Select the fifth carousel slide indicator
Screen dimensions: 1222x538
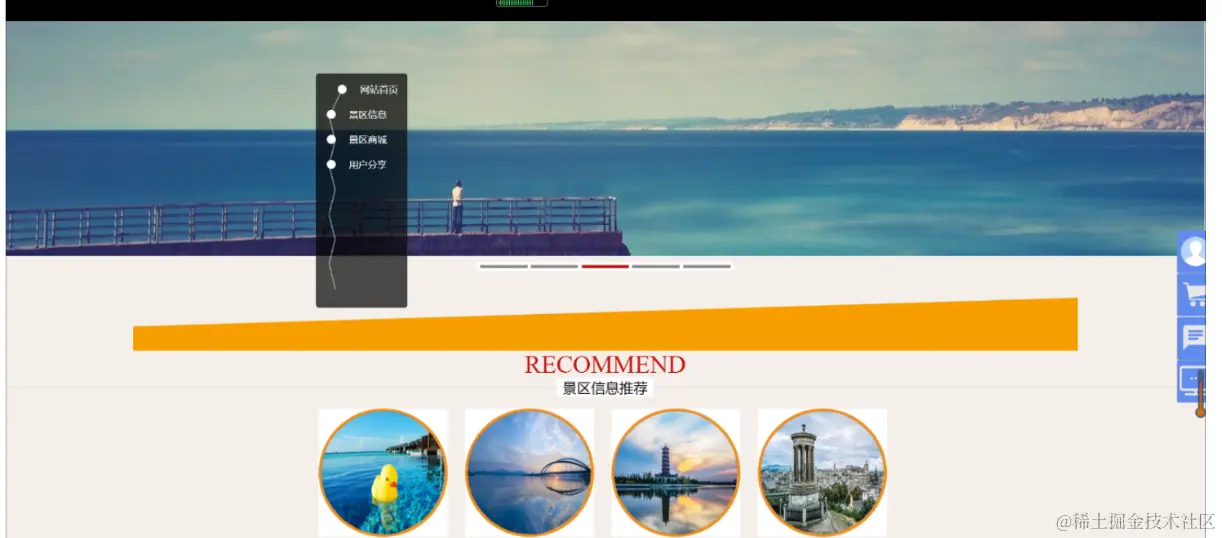click(x=707, y=267)
